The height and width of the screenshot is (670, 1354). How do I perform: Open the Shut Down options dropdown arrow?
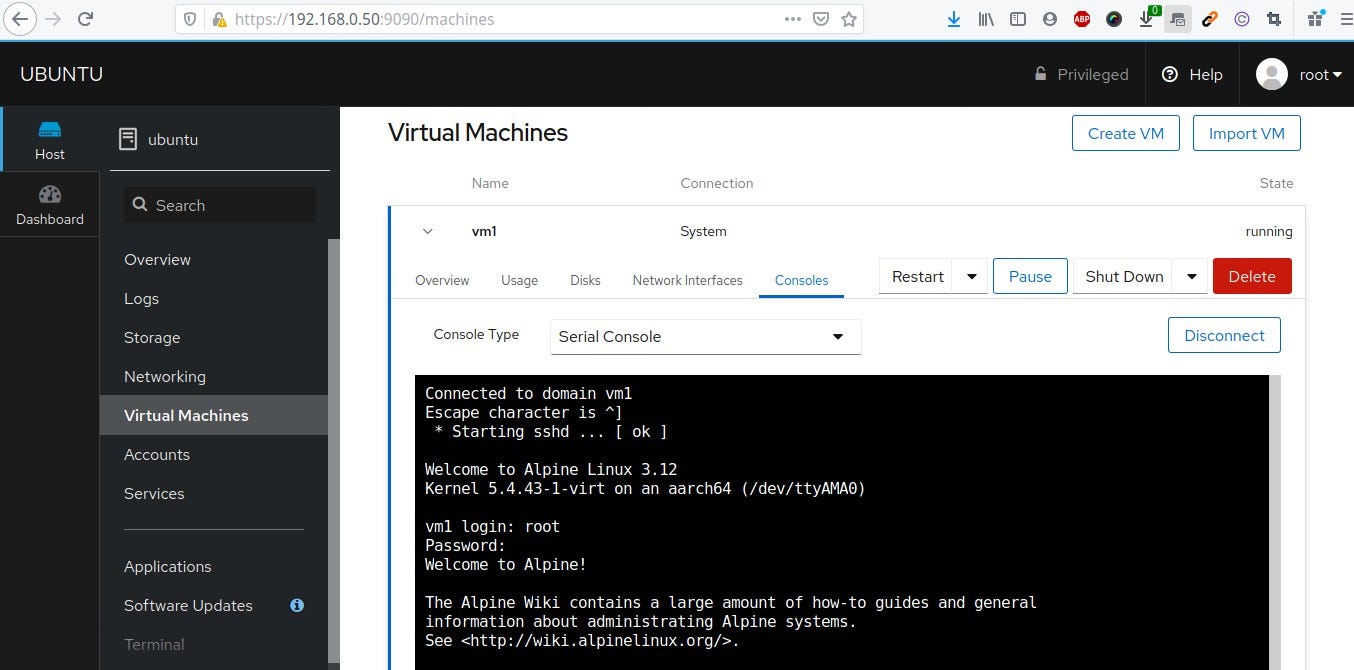[x=1191, y=277]
